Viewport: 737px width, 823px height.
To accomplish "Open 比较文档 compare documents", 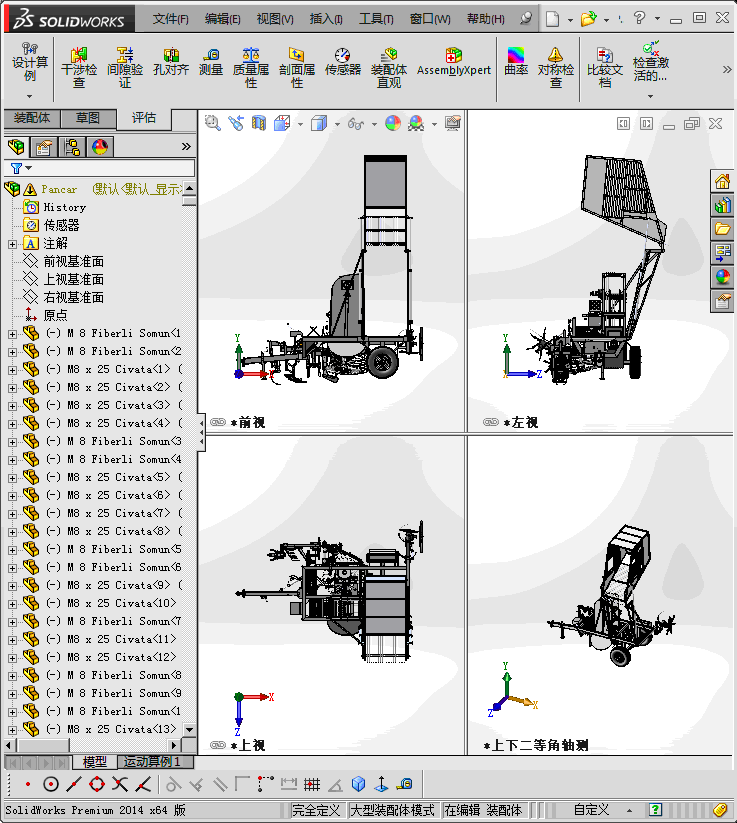I will (605, 68).
